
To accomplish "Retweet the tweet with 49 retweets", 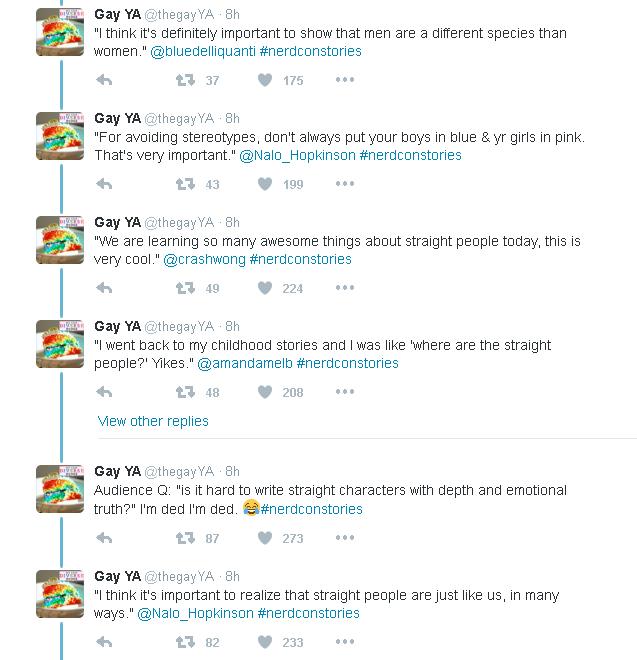I will click(x=185, y=288).
